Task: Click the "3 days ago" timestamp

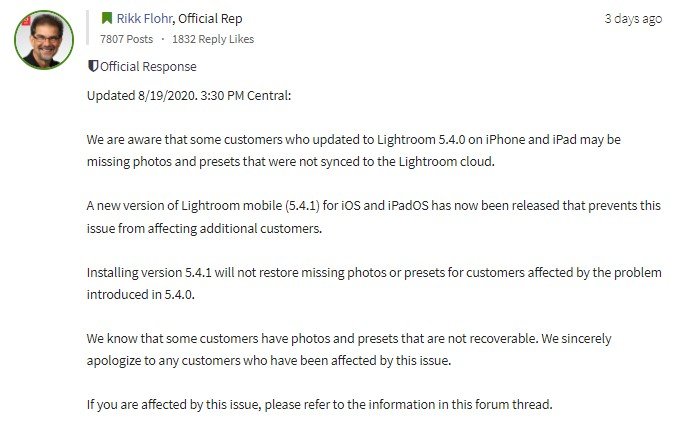Action: coord(633,19)
